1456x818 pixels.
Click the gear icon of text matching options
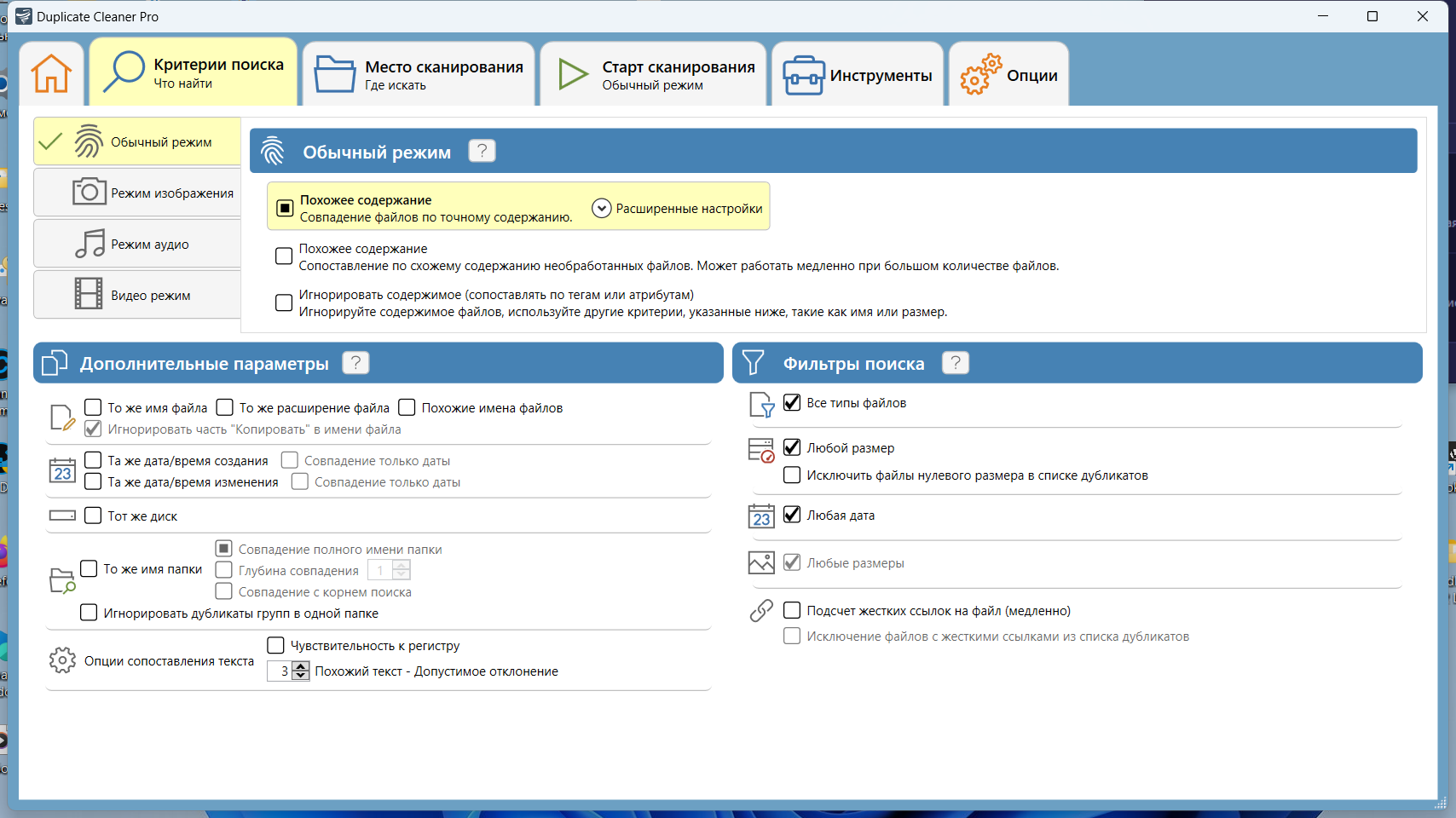pos(62,660)
